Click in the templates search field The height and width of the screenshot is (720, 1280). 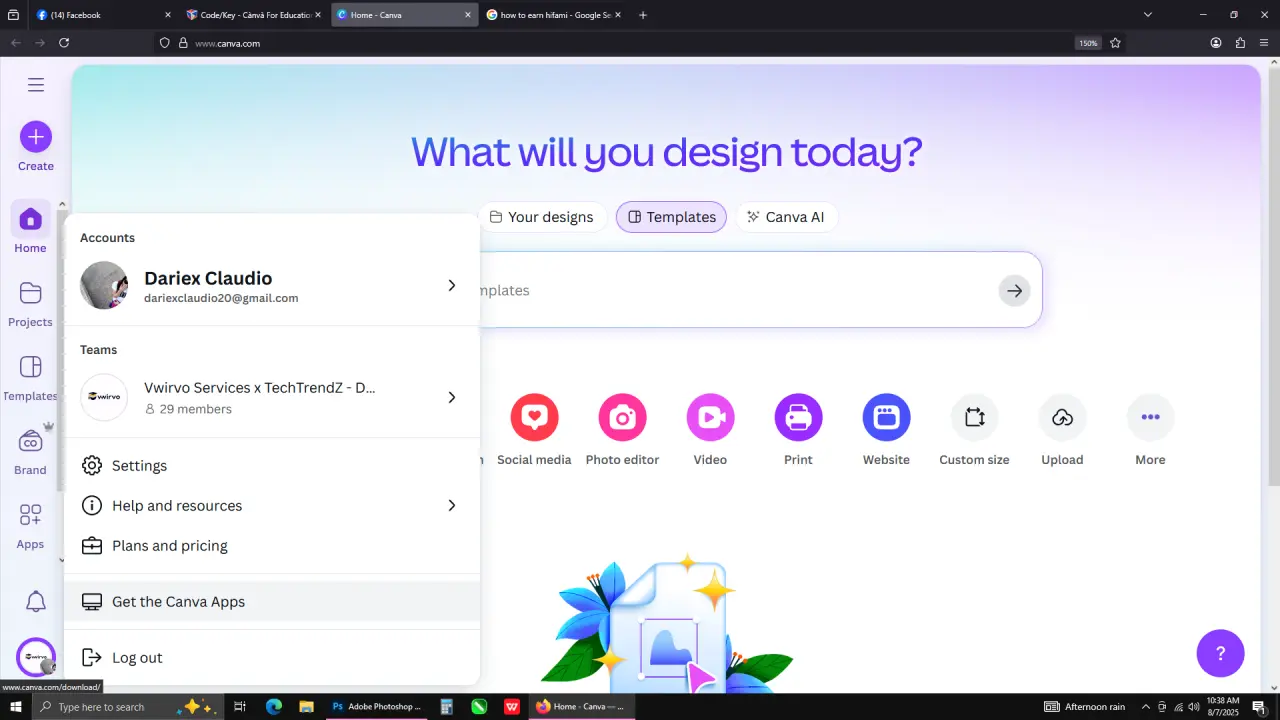[735, 290]
